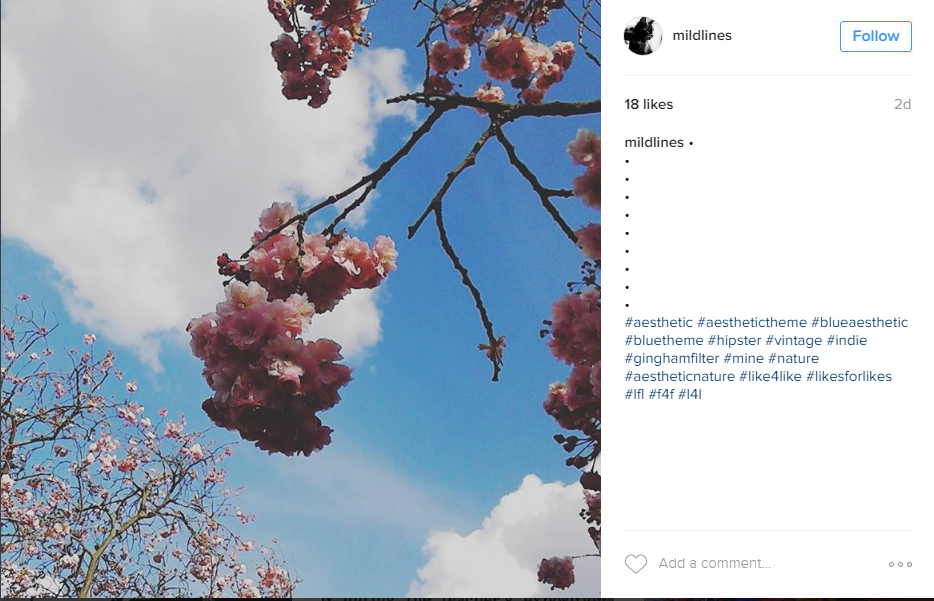Open the #aesthetic hashtag
The height and width of the screenshot is (601, 934).
pyautogui.click(x=658, y=322)
